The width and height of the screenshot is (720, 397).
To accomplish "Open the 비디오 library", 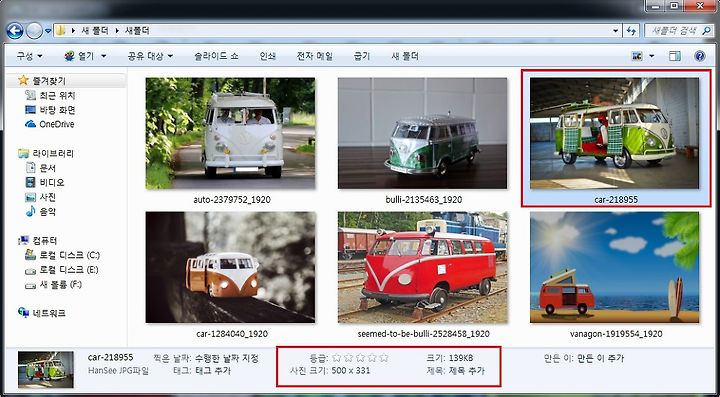I will point(51,183).
